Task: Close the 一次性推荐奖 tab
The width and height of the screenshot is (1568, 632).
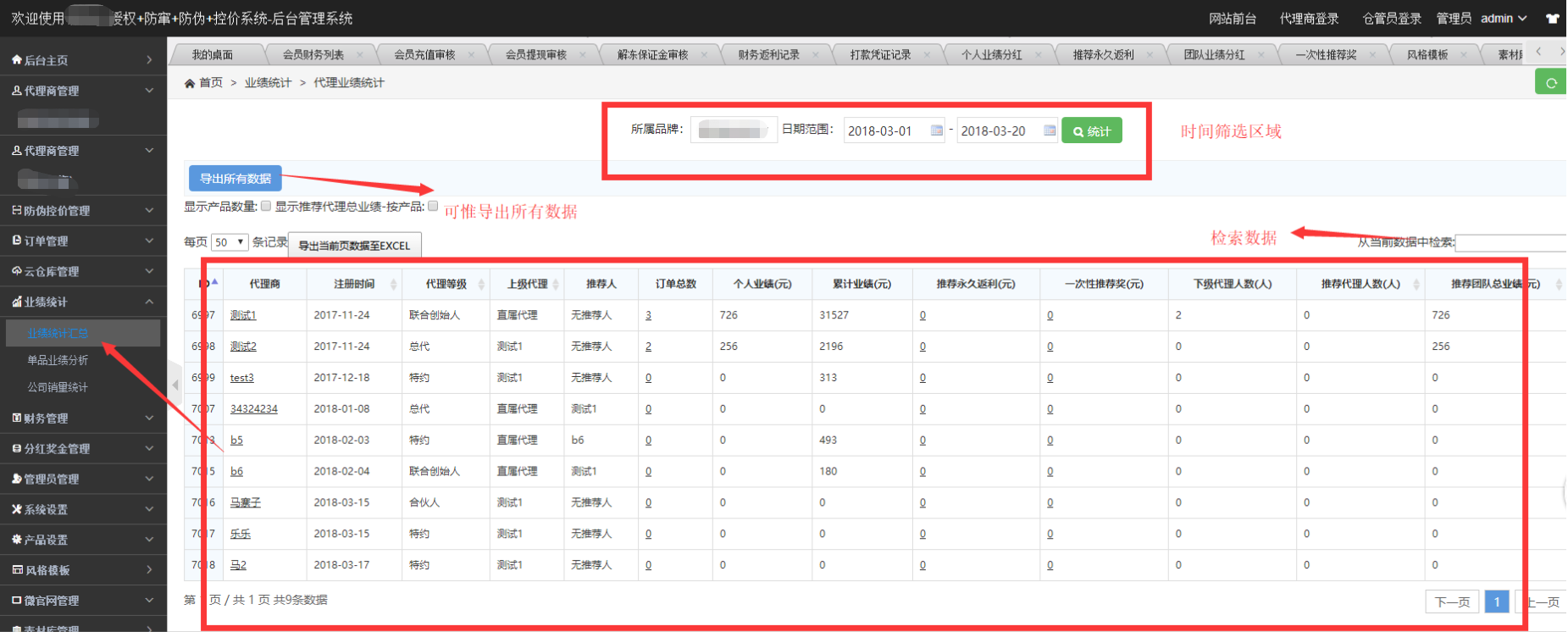Action: [1373, 55]
